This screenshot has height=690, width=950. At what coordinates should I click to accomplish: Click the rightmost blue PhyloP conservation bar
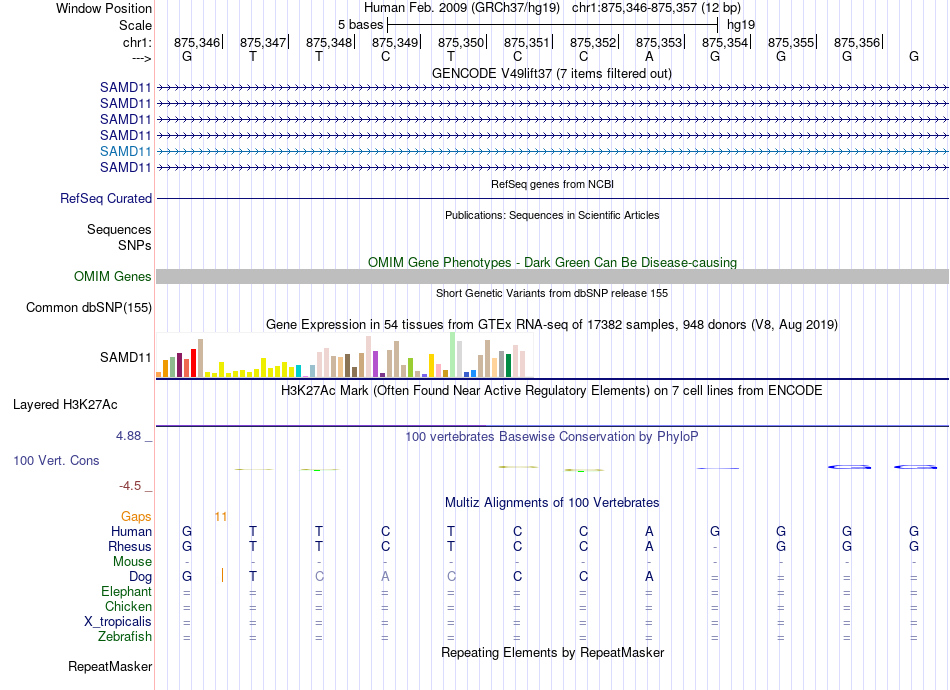coord(915,467)
